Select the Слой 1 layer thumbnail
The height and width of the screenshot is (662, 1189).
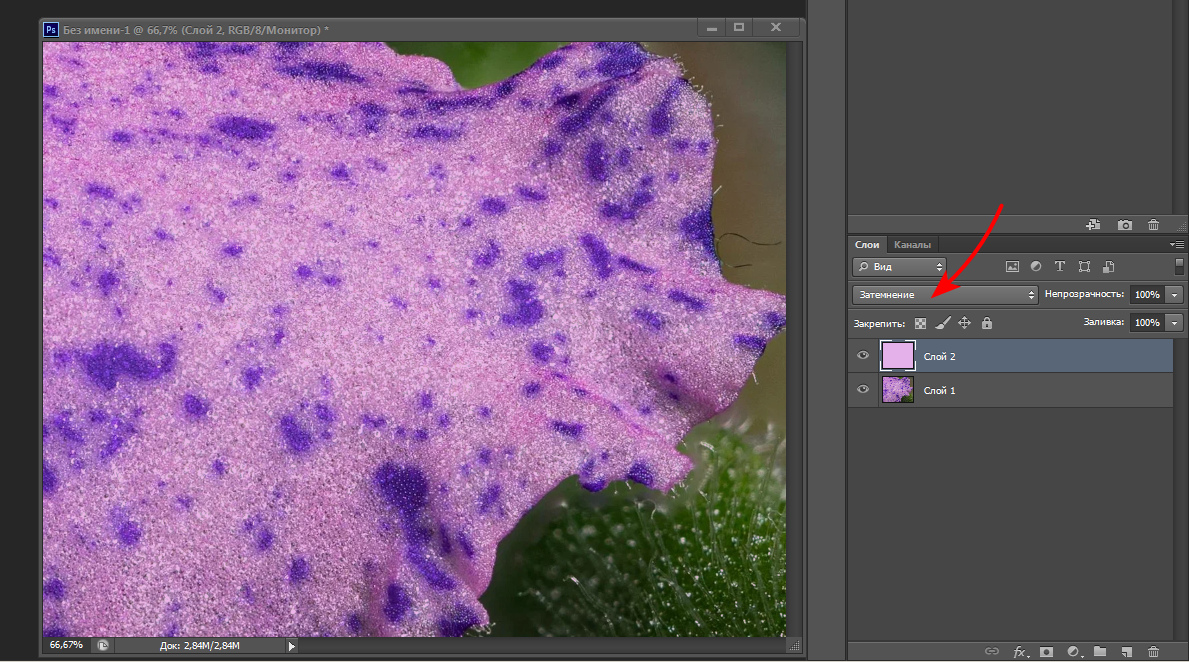pos(898,390)
